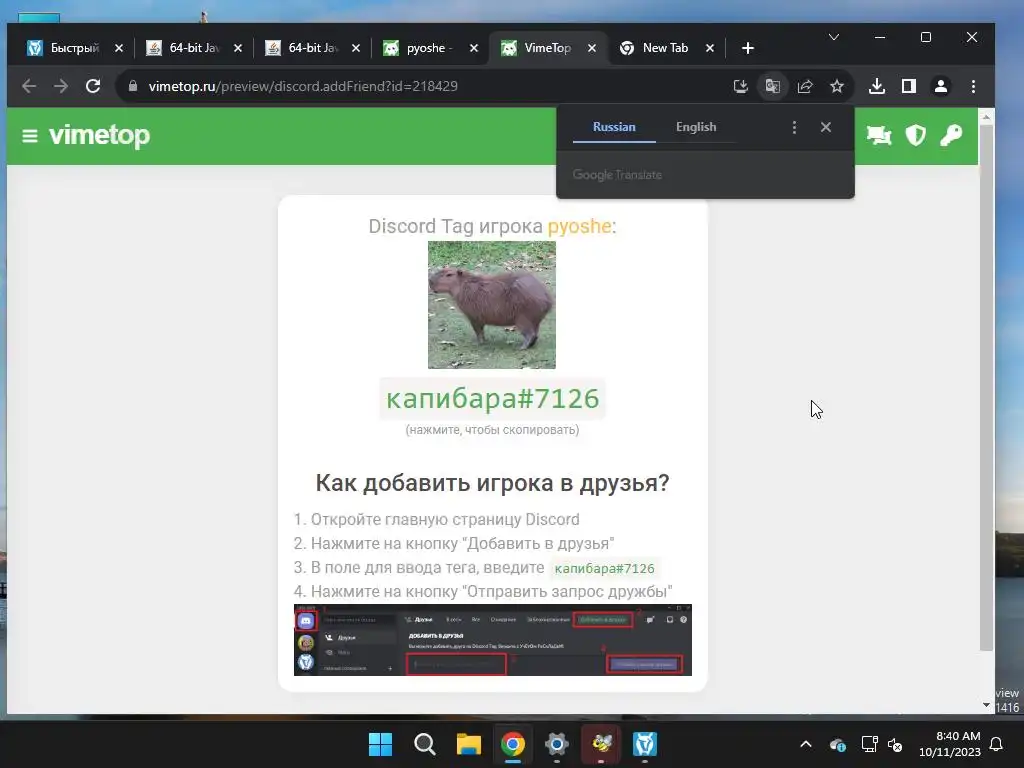Open the notifications bell
1024x768 pixels.
997,744
